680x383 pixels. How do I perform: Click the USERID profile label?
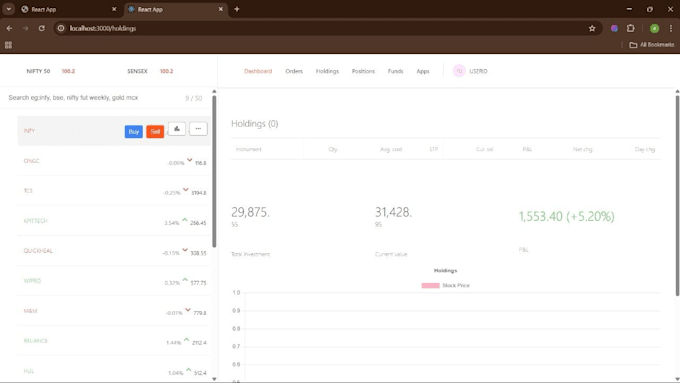click(478, 71)
